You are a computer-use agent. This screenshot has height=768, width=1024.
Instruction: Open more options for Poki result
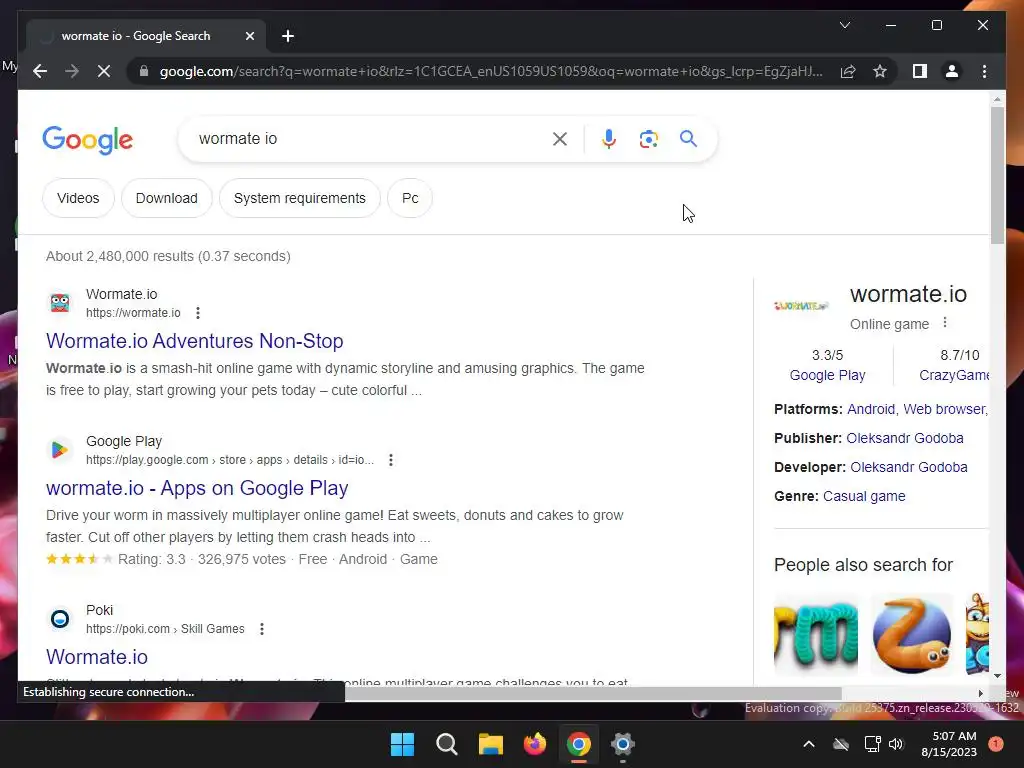pyautogui.click(x=262, y=629)
